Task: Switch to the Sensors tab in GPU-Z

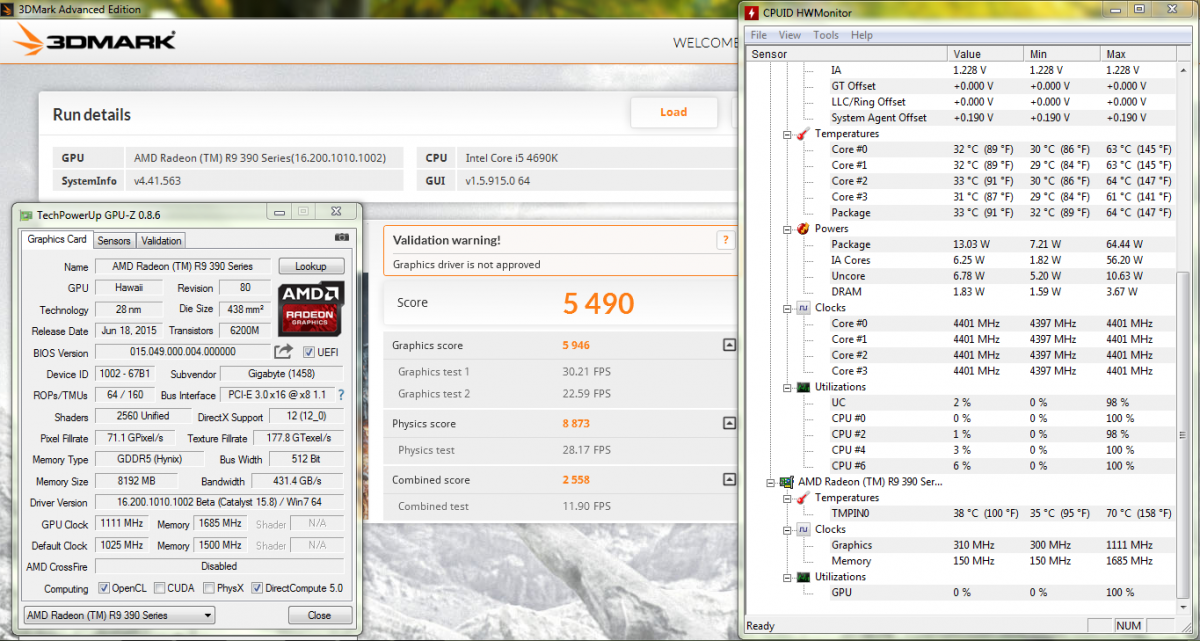Action: pyautogui.click(x=114, y=241)
